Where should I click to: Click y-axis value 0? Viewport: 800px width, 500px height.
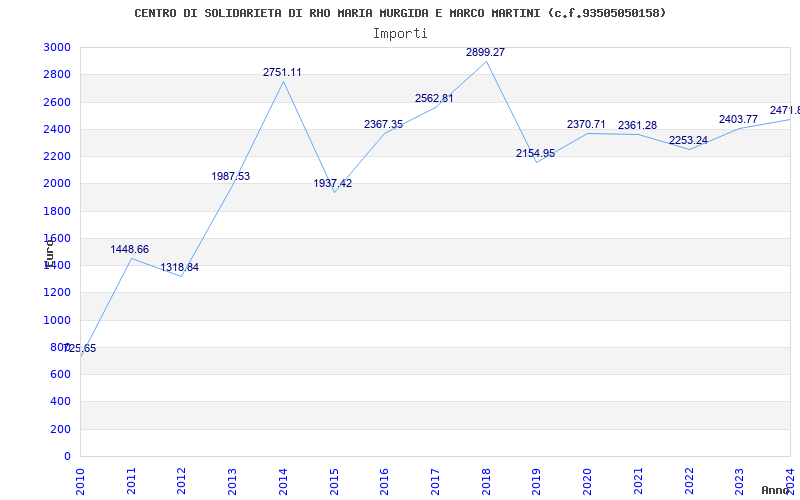(67, 456)
